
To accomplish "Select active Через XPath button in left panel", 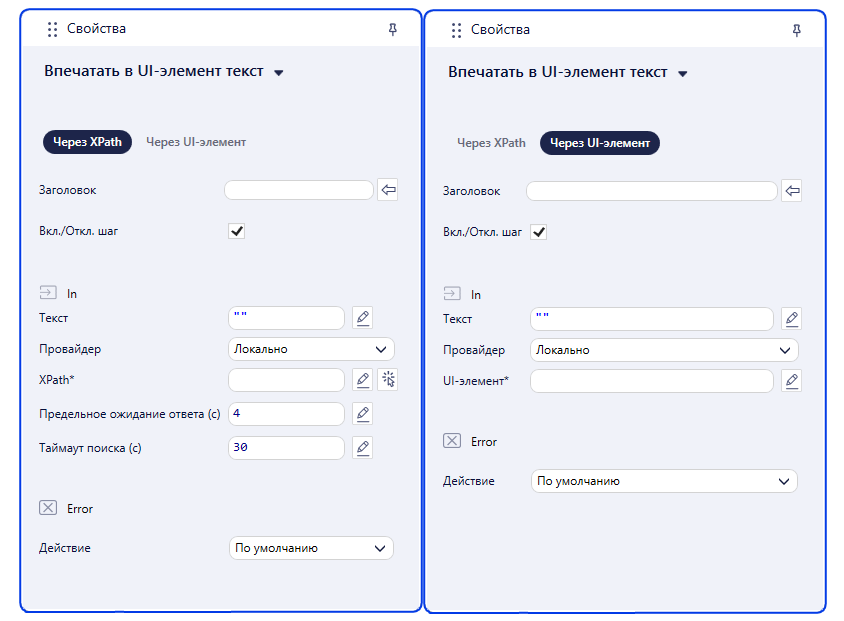I will click(x=87, y=142).
